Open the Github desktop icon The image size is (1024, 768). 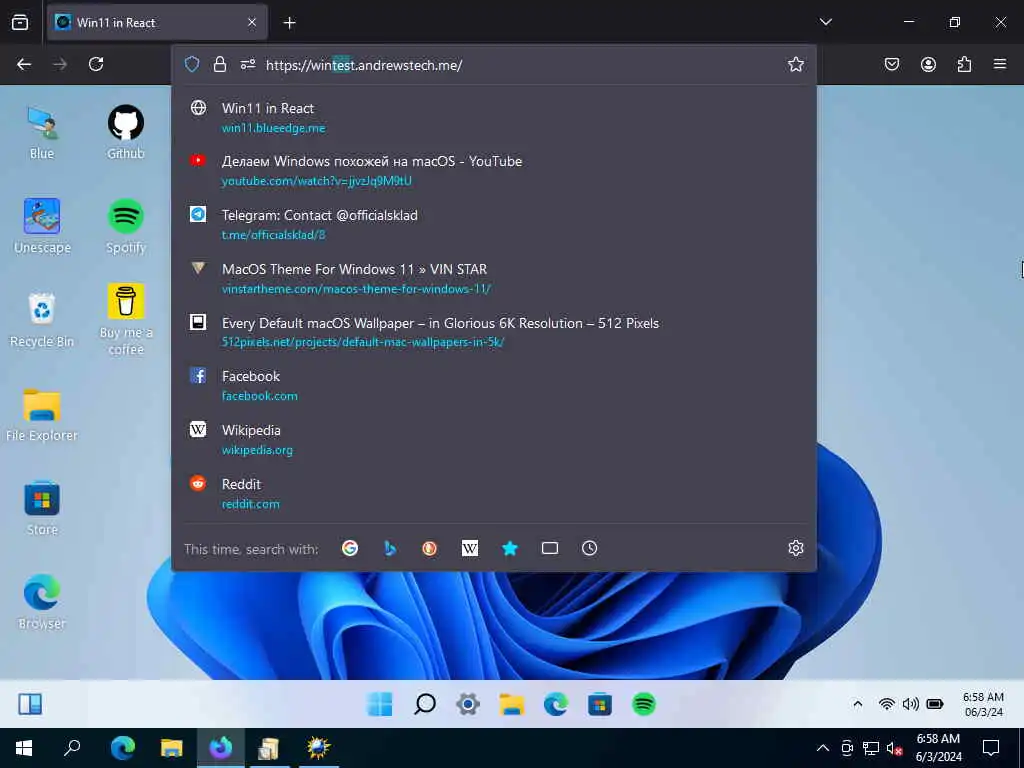pyautogui.click(x=126, y=133)
